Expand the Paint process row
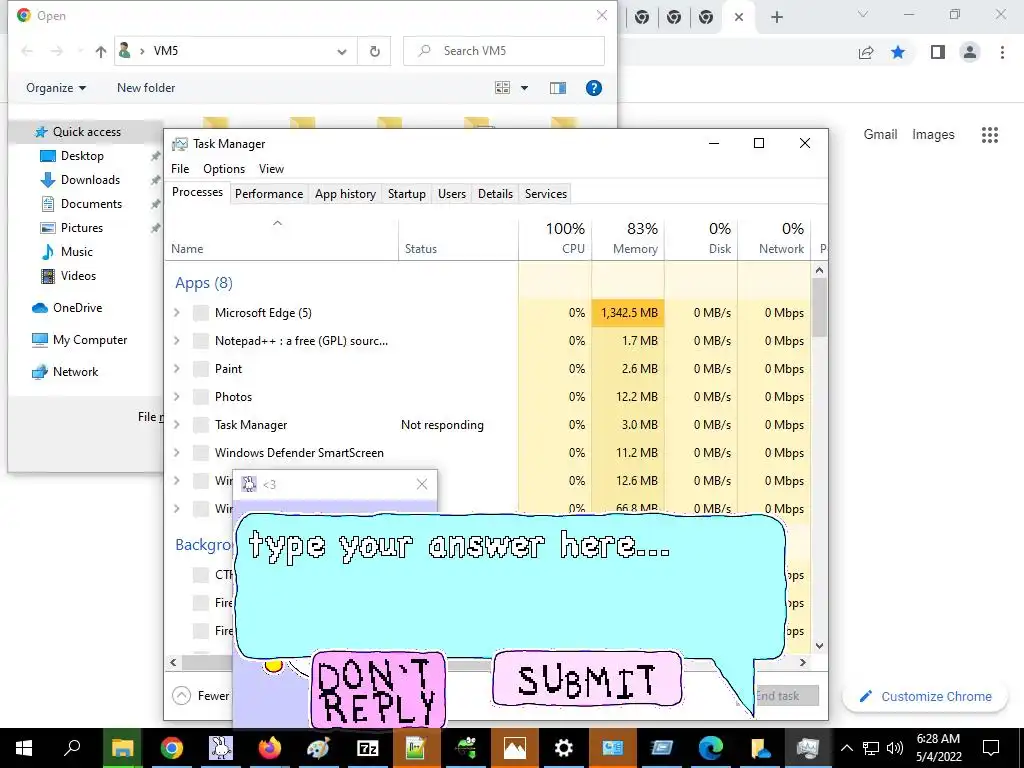 click(x=176, y=369)
